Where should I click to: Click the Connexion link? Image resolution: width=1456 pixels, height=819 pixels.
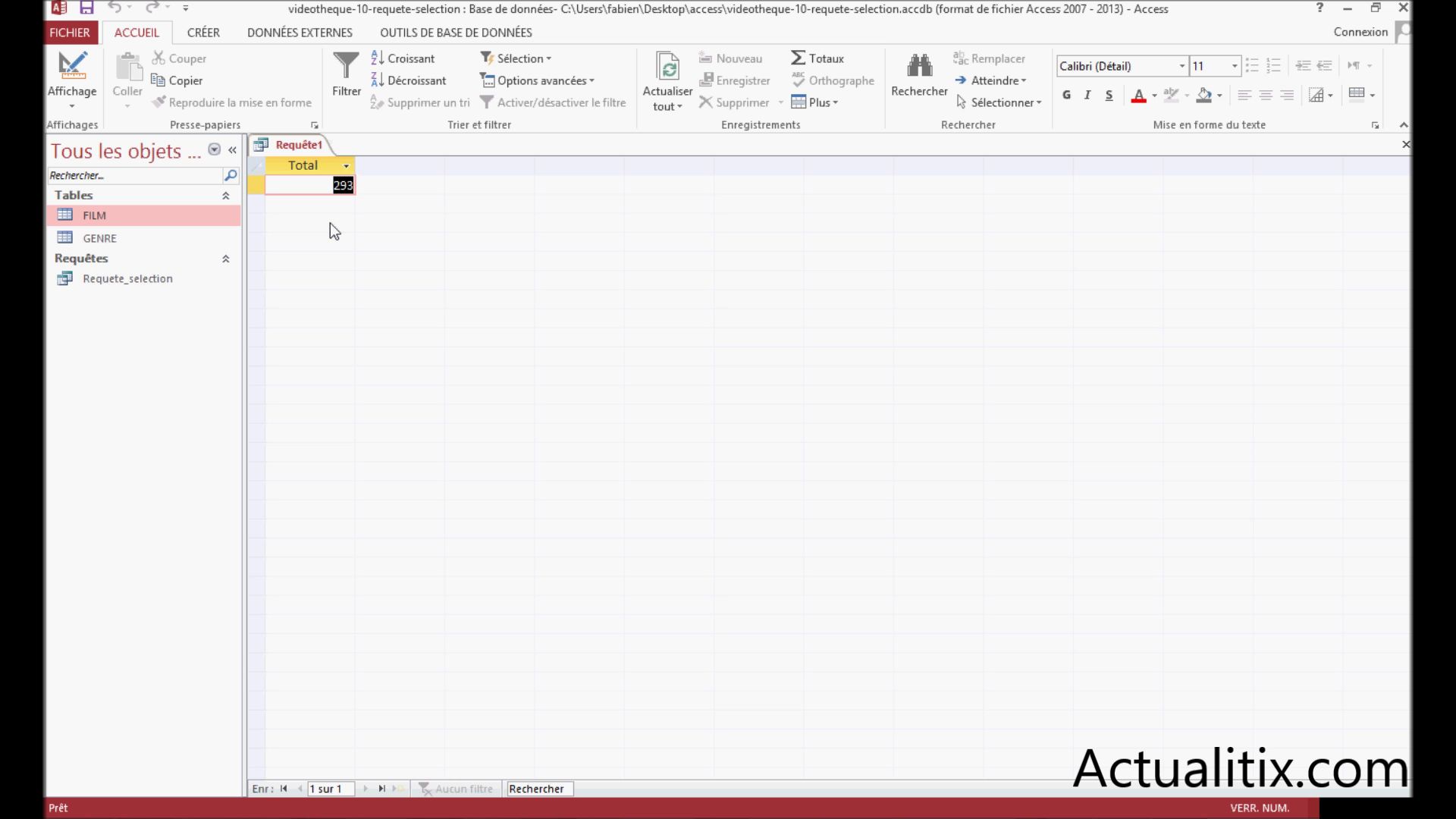(1360, 32)
